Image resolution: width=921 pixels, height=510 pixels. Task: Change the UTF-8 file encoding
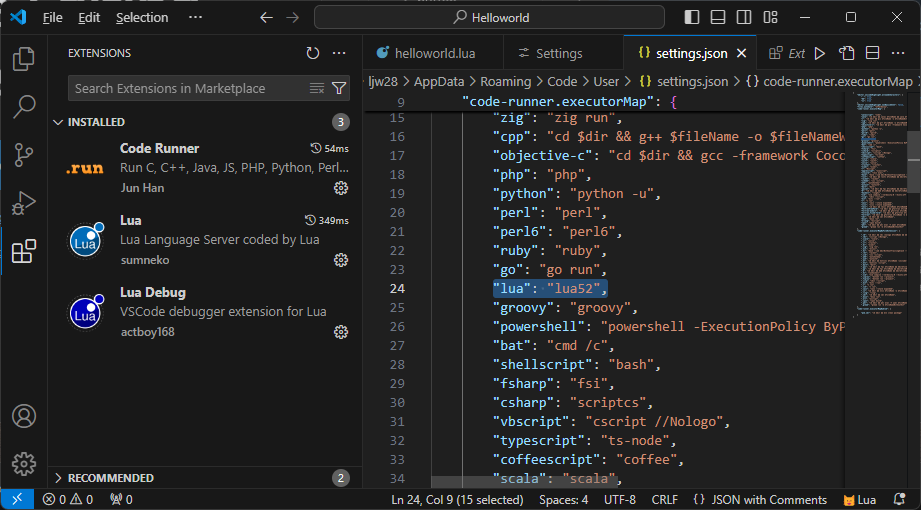(620, 500)
